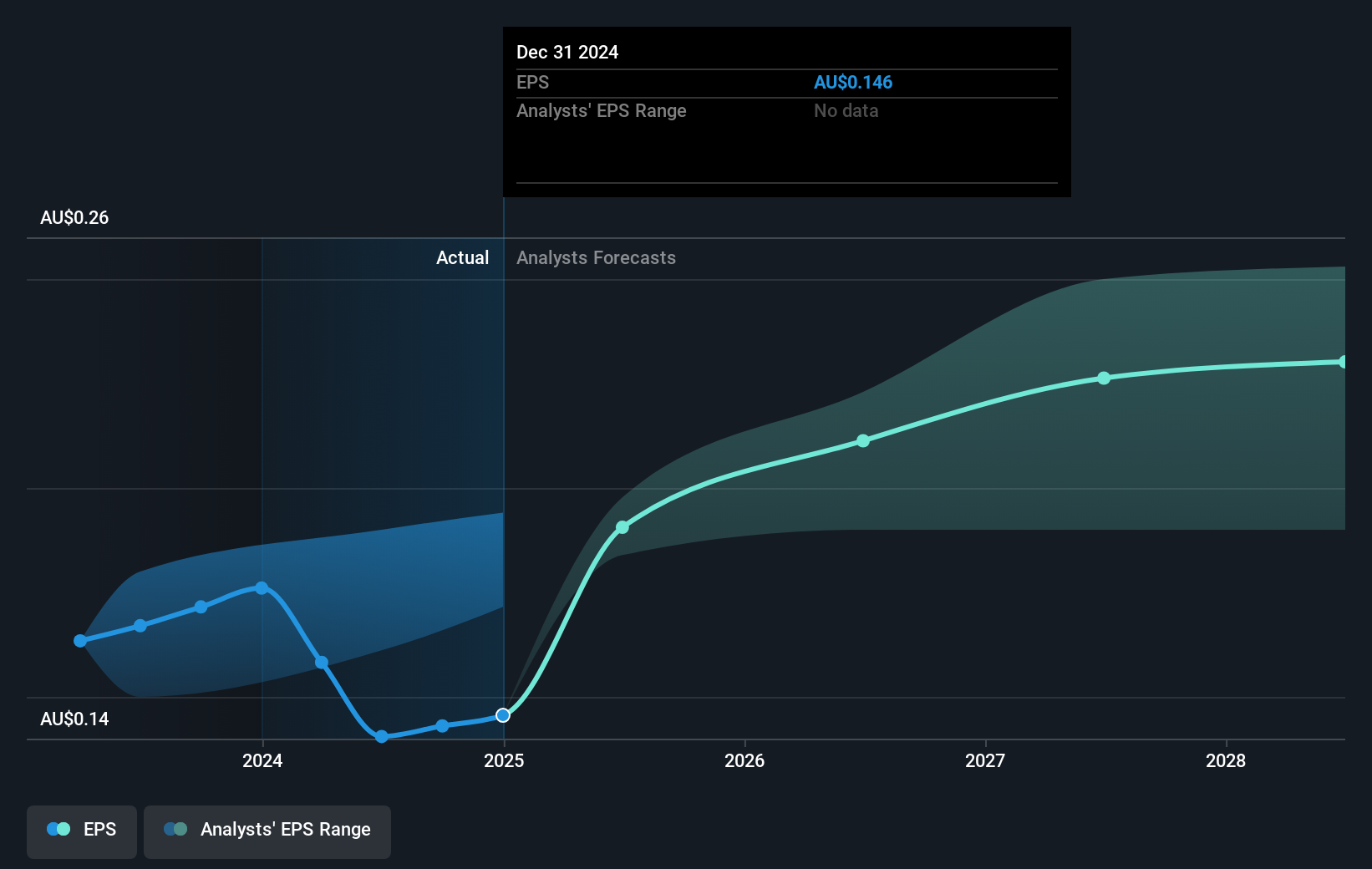Click the Actual section label
Image resolution: width=1372 pixels, height=869 pixels.
coord(462,257)
